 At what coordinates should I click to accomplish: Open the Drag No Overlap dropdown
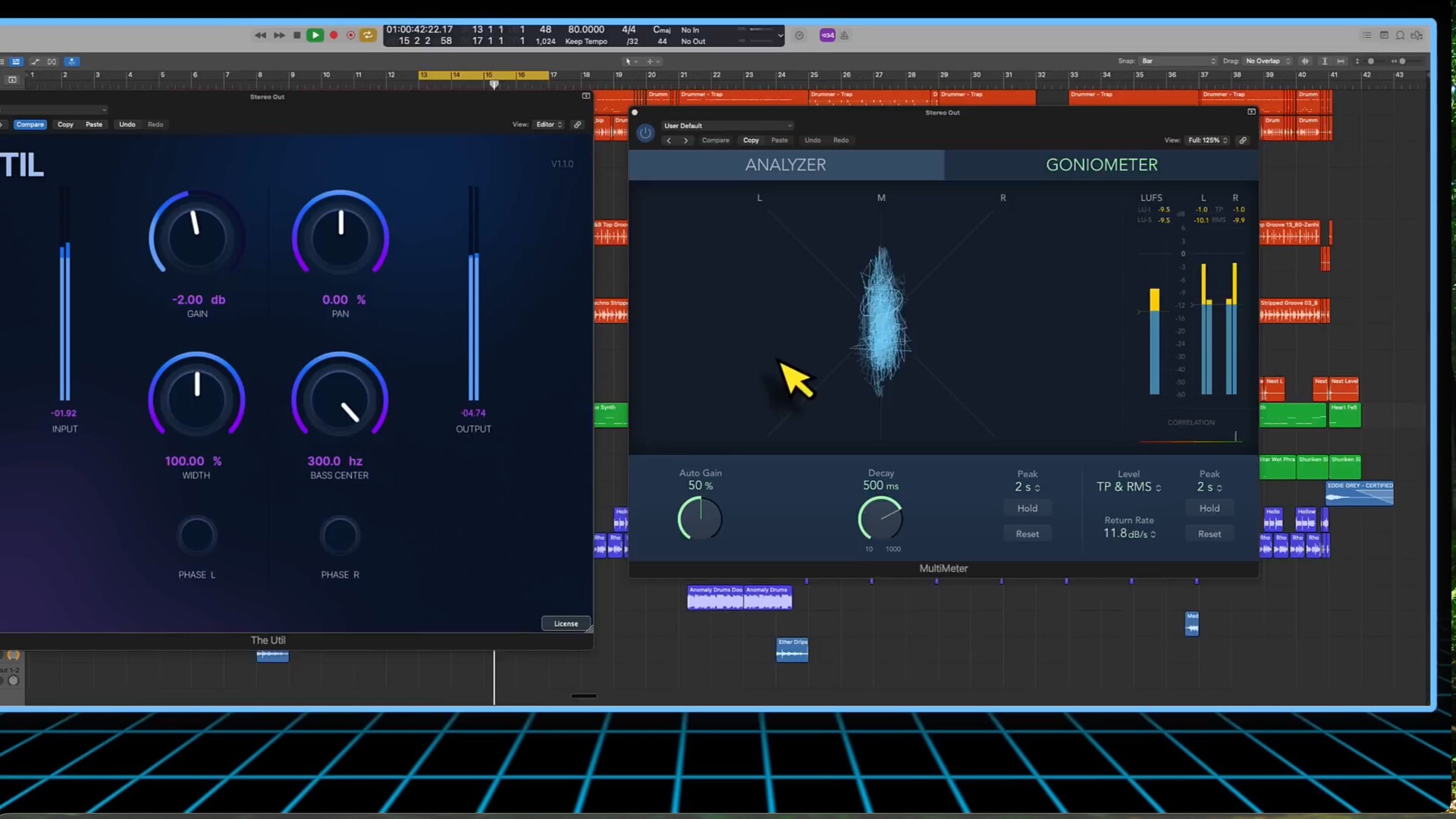[1267, 61]
